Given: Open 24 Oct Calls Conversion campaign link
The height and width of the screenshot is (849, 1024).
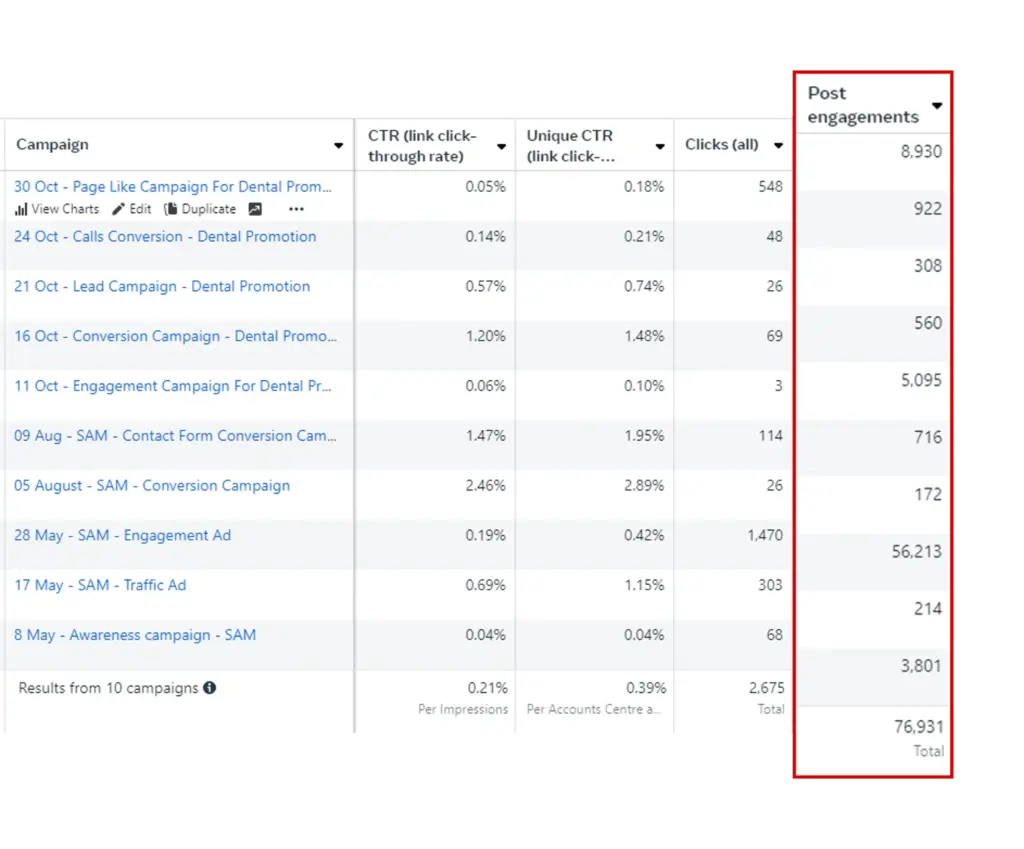Looking at the screenshot, I should [x=165, y=237].
